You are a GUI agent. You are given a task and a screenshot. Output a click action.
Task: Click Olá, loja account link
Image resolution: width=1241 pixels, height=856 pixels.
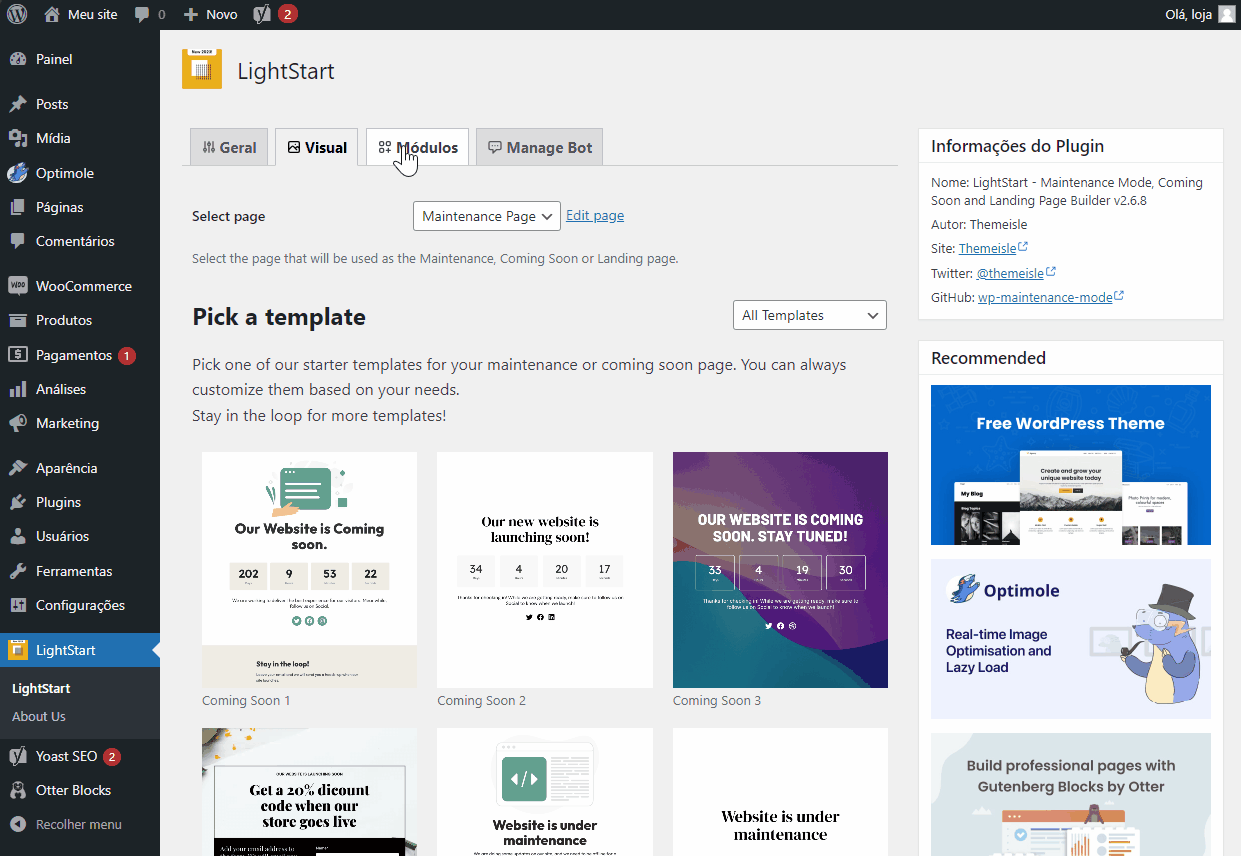(1189, 14)
